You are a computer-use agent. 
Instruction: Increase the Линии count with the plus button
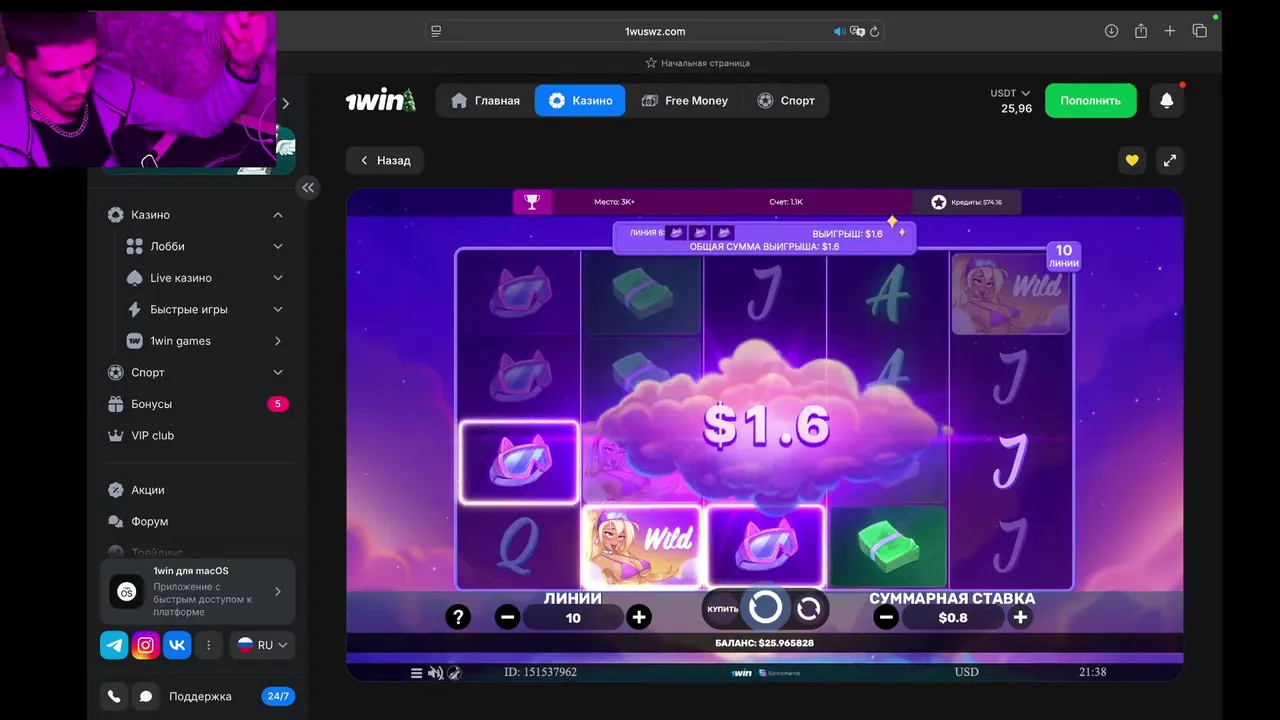pos(639,617)
